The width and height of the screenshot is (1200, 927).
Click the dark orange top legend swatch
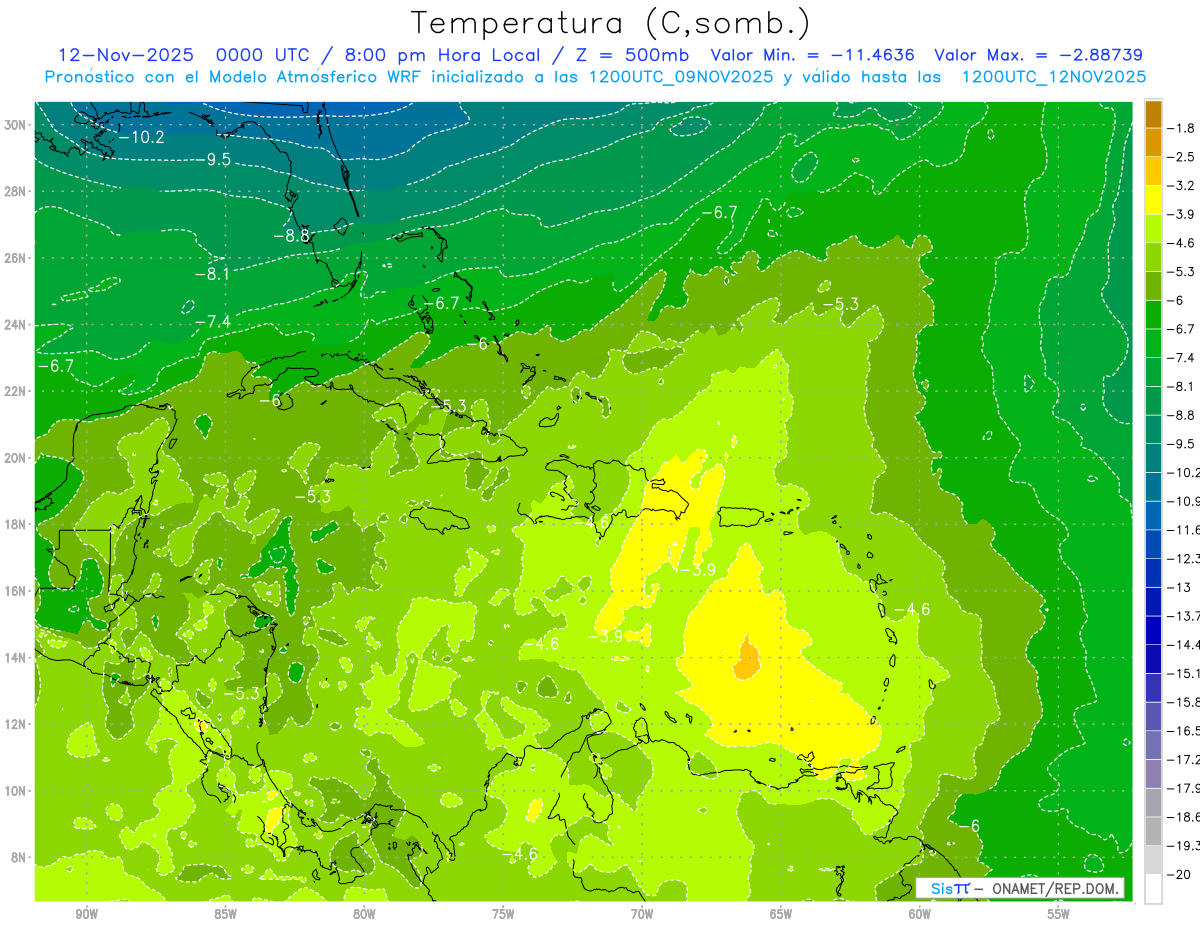click(1154, 114)
